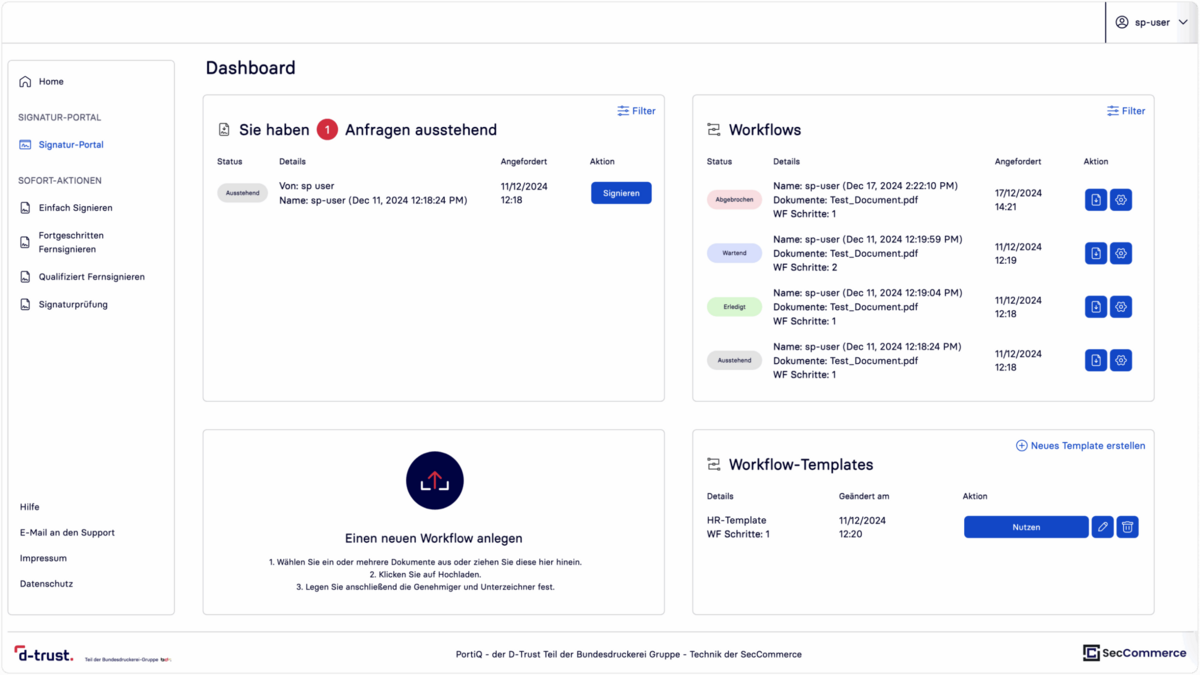Viewport: 1200px width, 675px height.
Task: Open the sp-user account dropdown
Action: click(1151, 22)
